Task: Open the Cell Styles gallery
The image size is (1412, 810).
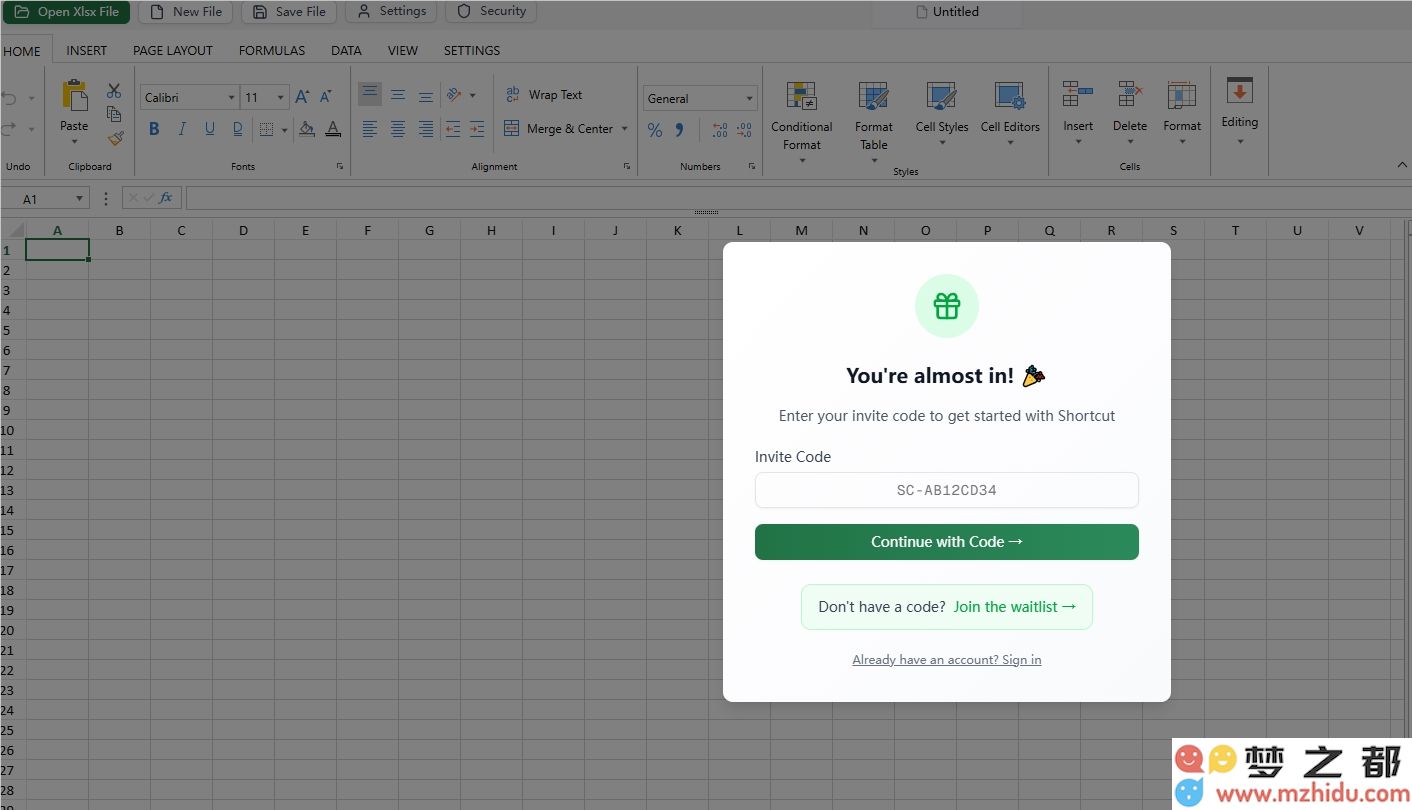Action: [x=942, y=113]
